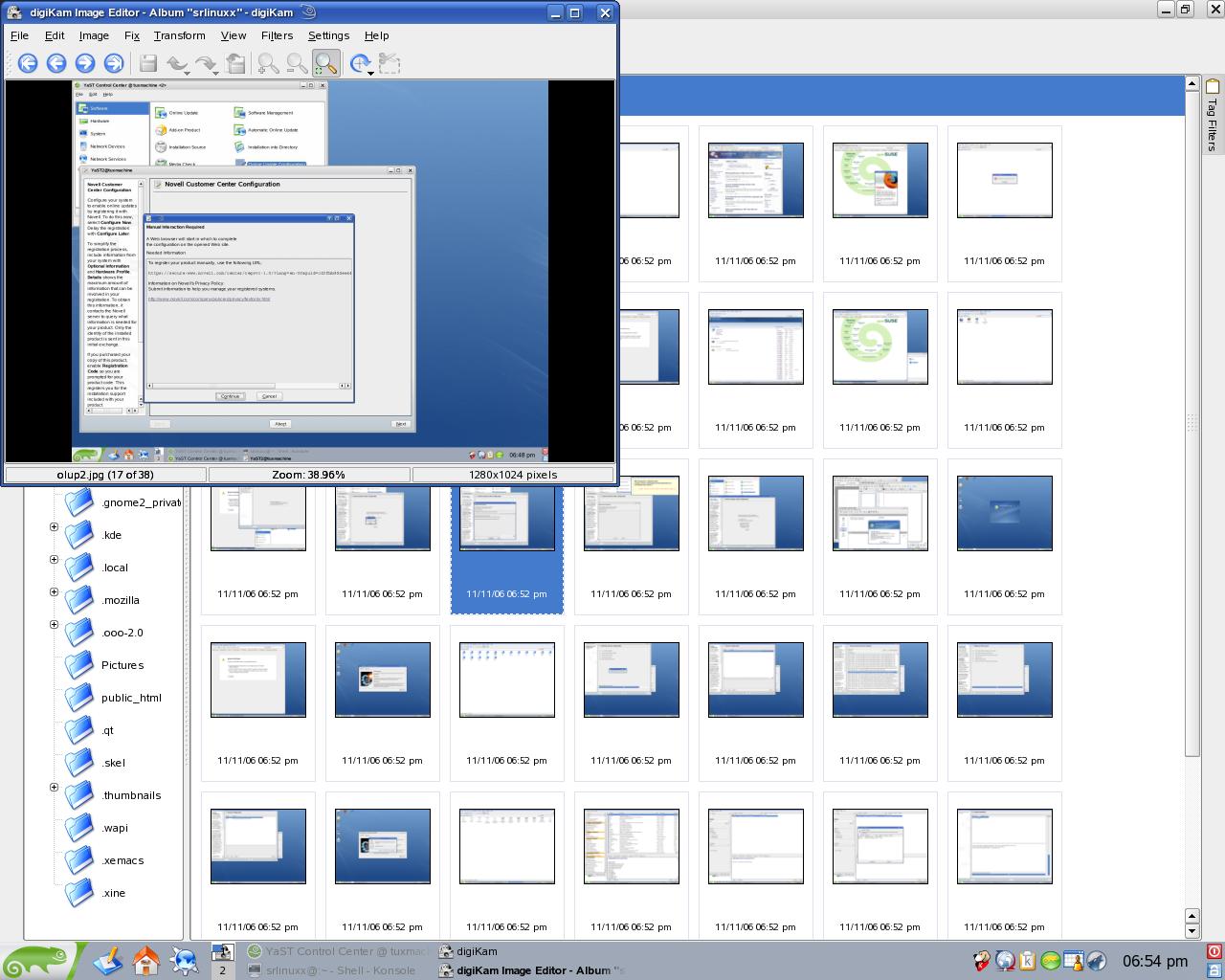The height and width of the screenshot is (980, 1225).
Task: Switch to Shell - Konsole taskbar entry
Action: point(339,970)
